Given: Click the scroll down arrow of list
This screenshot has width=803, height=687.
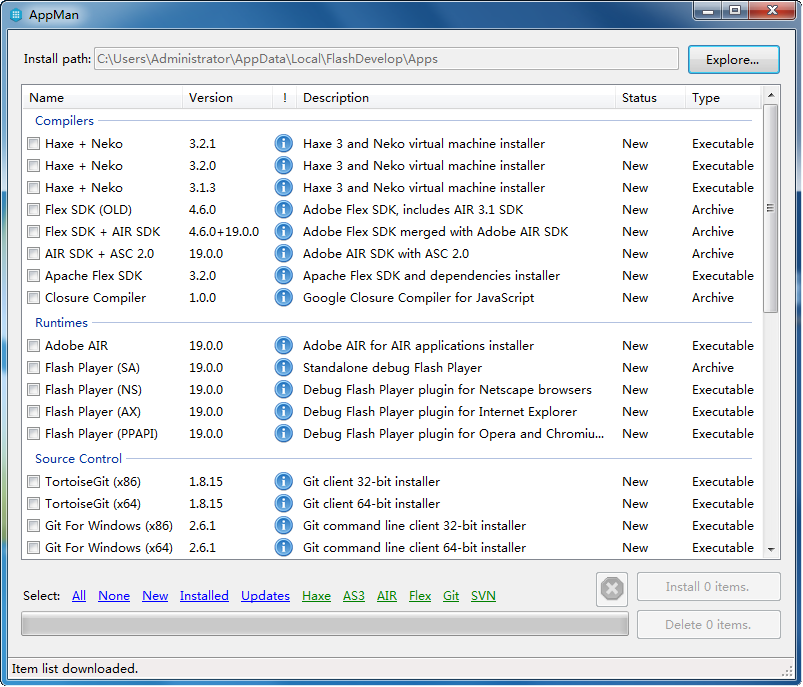Looking at the screenshot, I should (771, 549).
